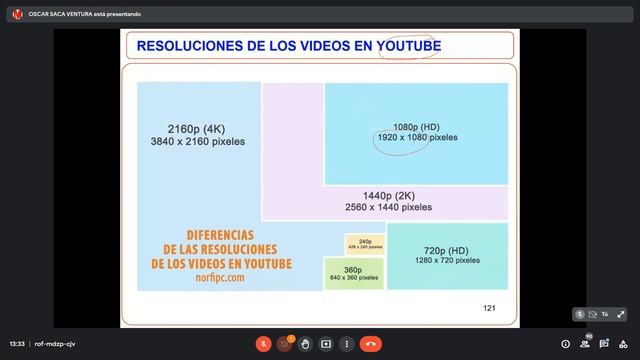Click the 'Tú' label in self-view bar
This screenshot has height=360, width=640.
click(x=605, y=314)
